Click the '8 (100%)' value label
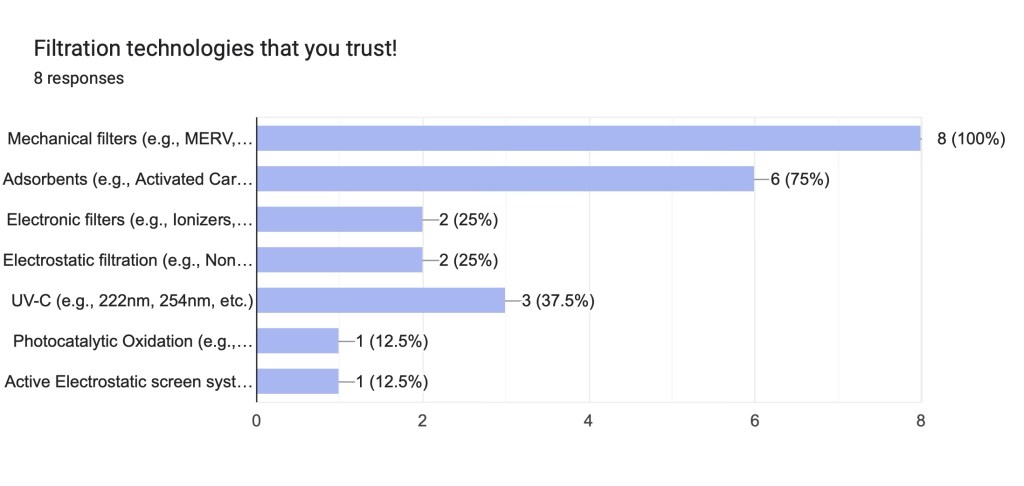This screenshot has width=1024, height=486. (x=971, y=139)
